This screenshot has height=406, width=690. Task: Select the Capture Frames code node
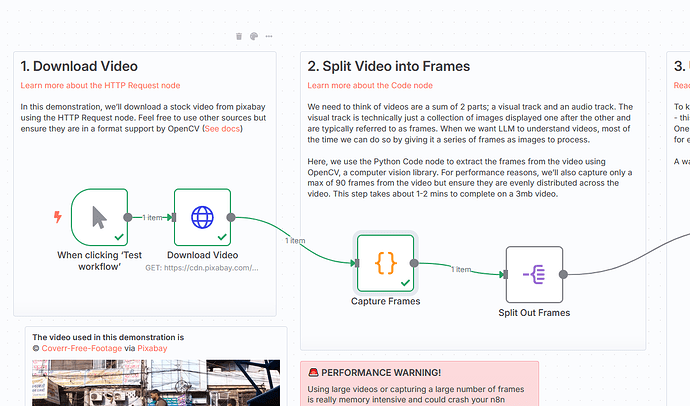pos(385,263)
